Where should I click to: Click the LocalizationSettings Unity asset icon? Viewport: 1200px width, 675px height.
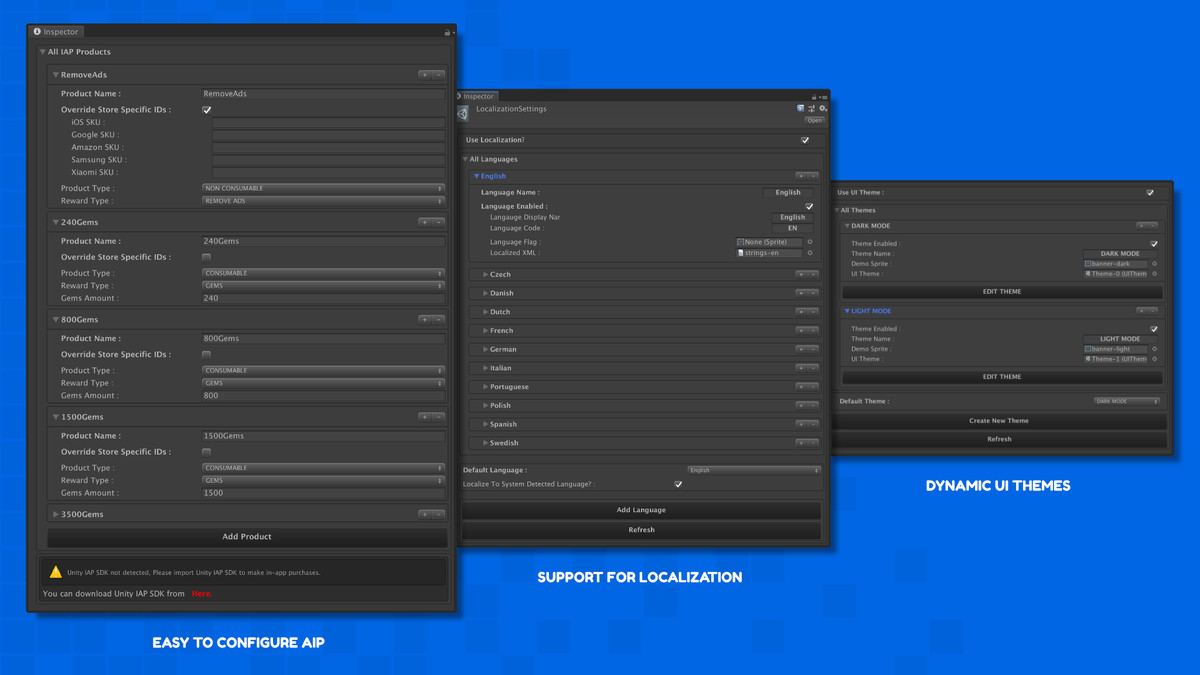[463, 112]
